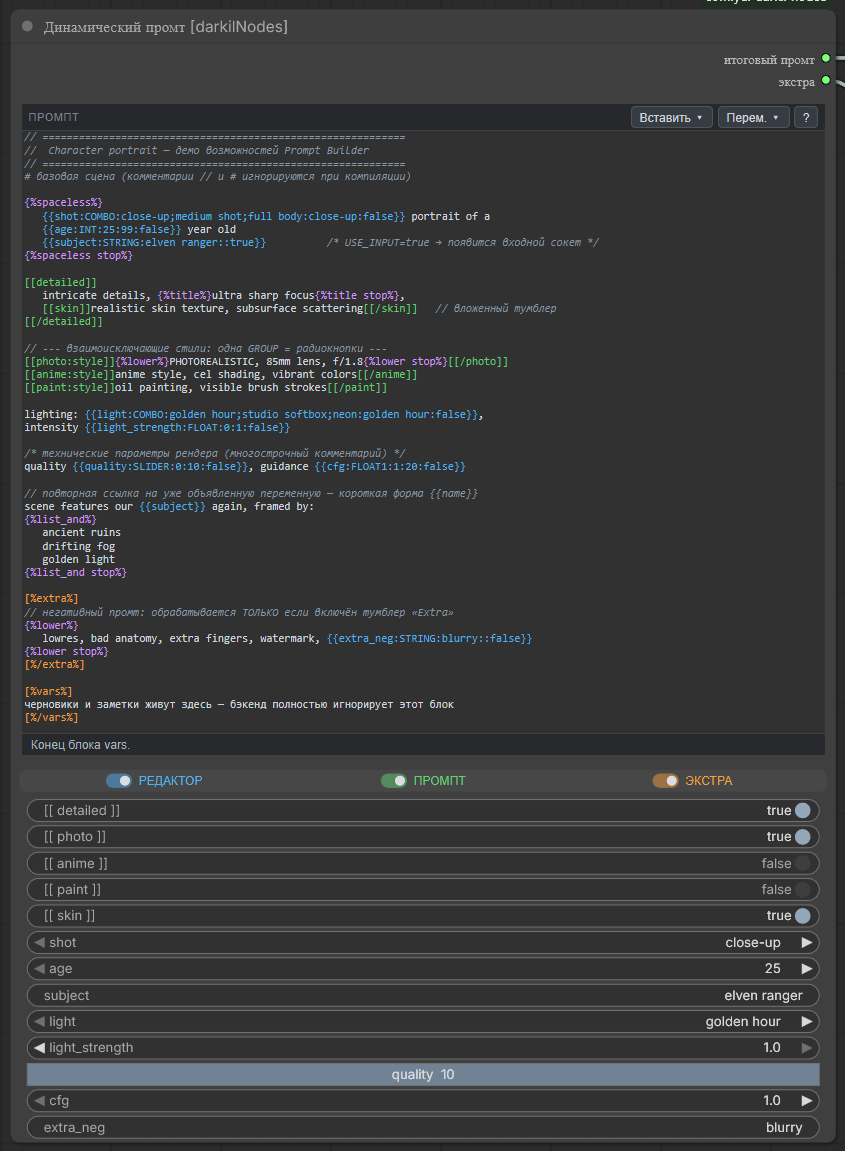Image resolution: width=845 pixels, height=1151 pixels.
Task: Click the drifting fog line in editor
Action: [79, 546]
